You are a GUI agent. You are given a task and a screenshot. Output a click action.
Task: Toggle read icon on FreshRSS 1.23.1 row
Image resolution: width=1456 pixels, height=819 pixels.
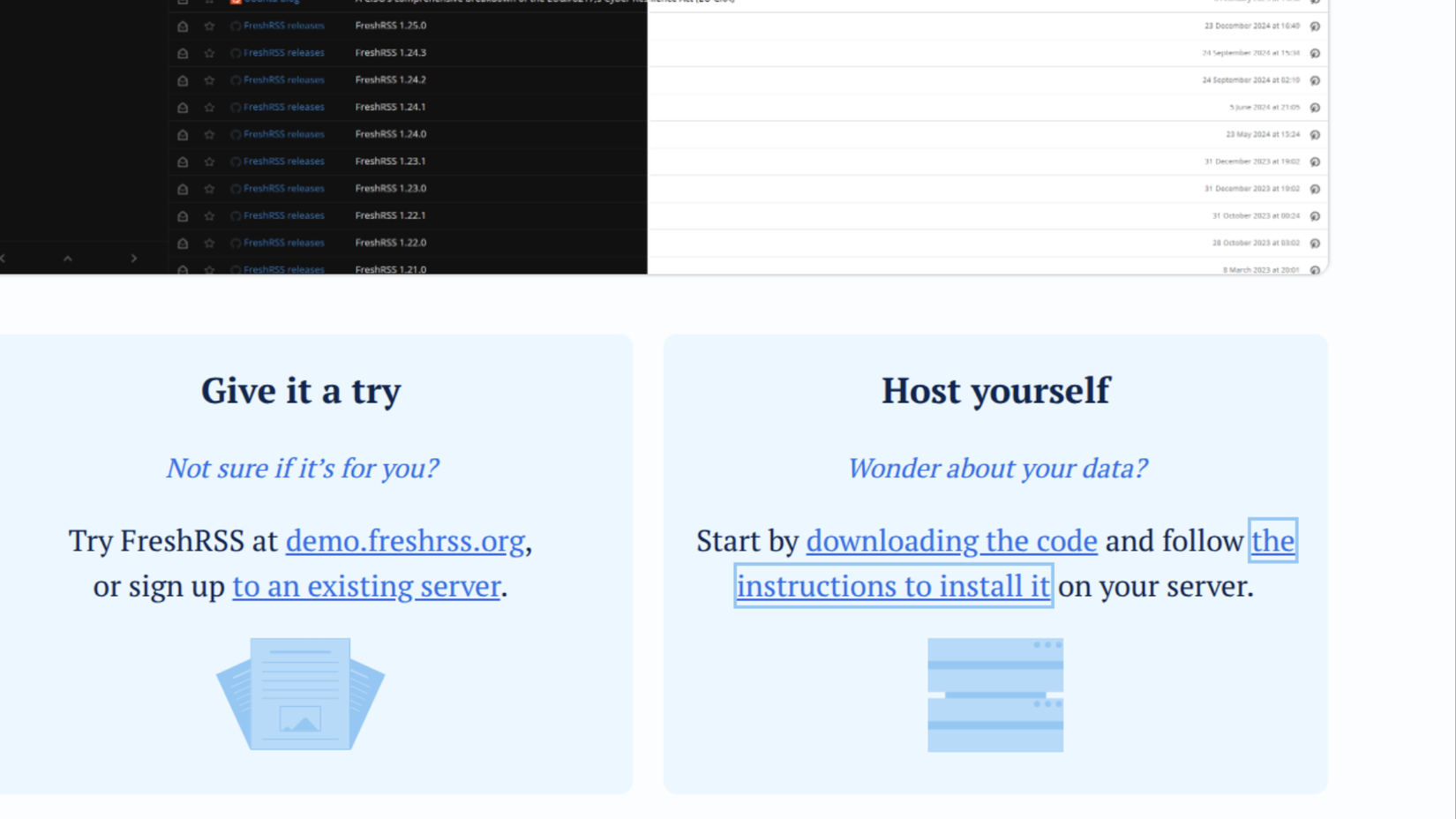coord(183,162)
